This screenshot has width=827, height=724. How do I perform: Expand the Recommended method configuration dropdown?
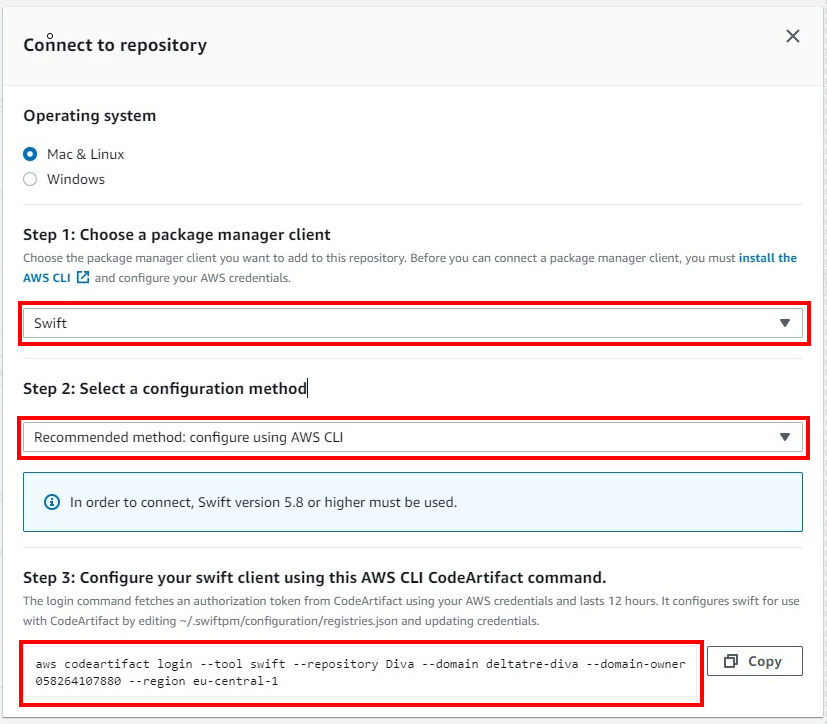point(412,437)
